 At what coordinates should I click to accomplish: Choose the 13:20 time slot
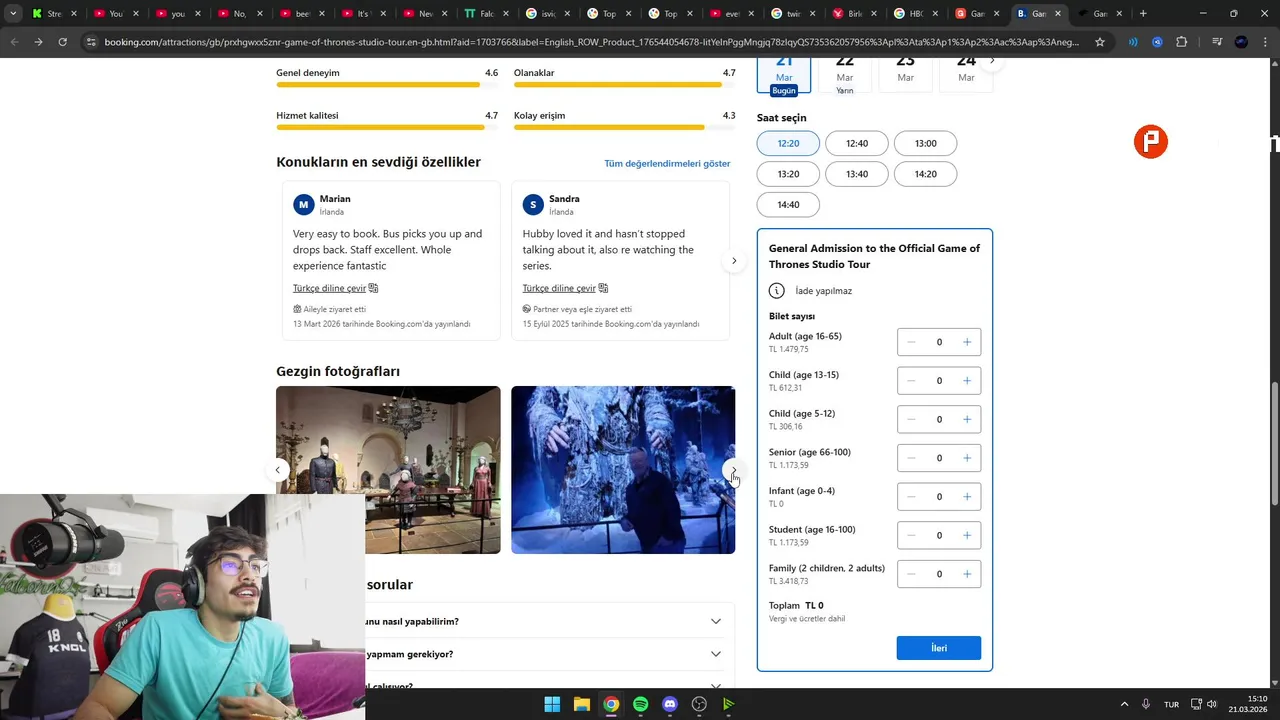[x=788, y=174]
